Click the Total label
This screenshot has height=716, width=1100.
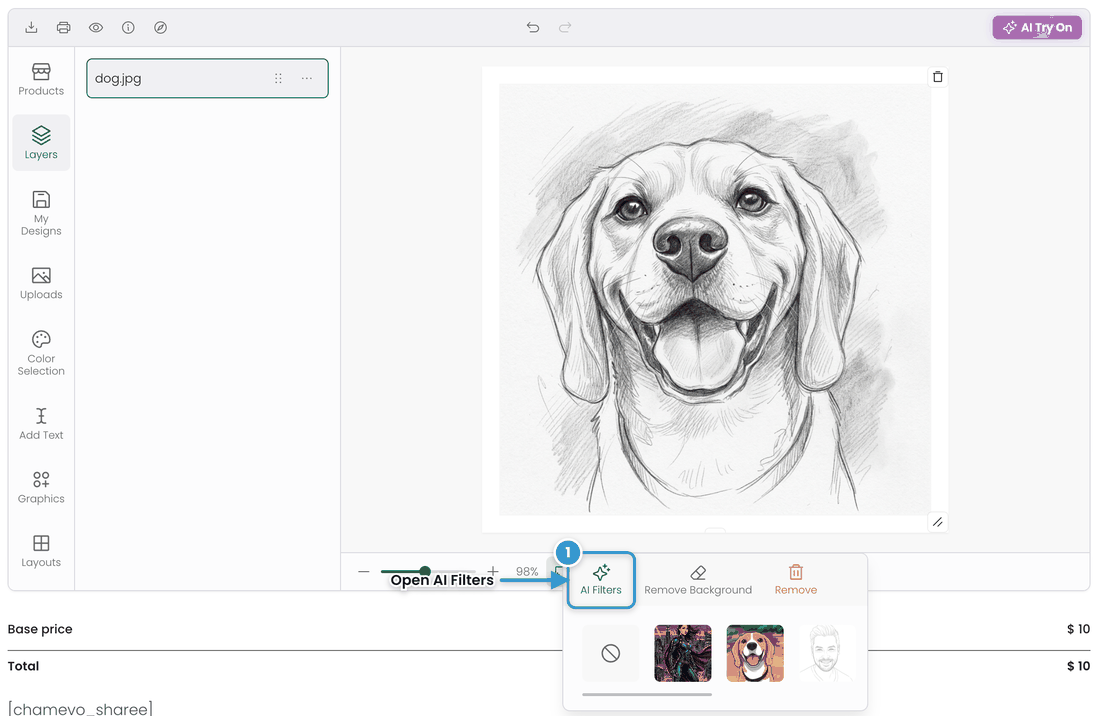(23, 666)
